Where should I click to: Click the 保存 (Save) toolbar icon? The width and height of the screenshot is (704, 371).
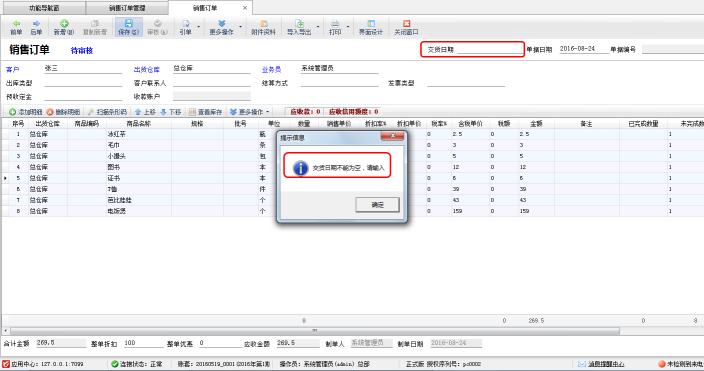(128, 27)
